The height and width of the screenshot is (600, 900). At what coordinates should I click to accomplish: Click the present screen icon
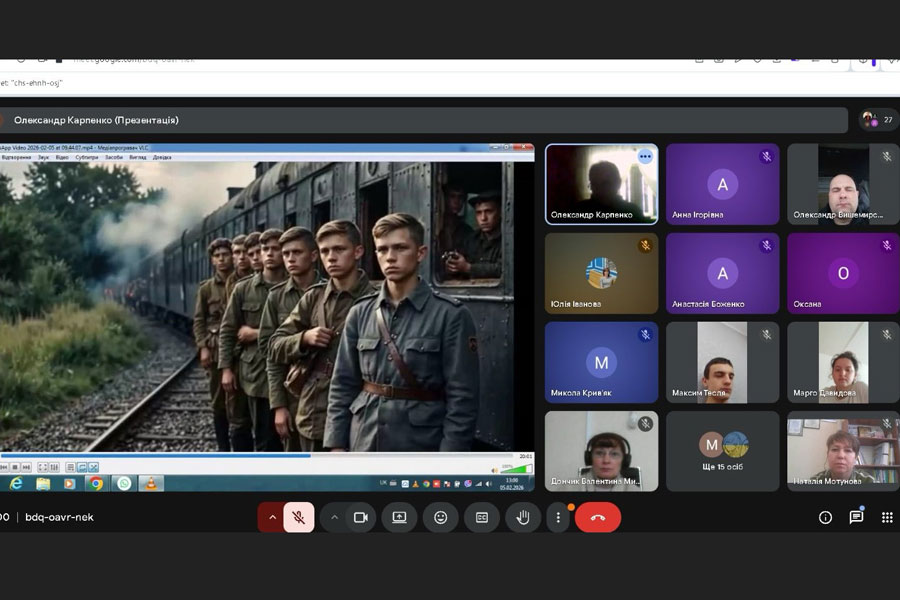pyautogui.click(x=399, y=517)
